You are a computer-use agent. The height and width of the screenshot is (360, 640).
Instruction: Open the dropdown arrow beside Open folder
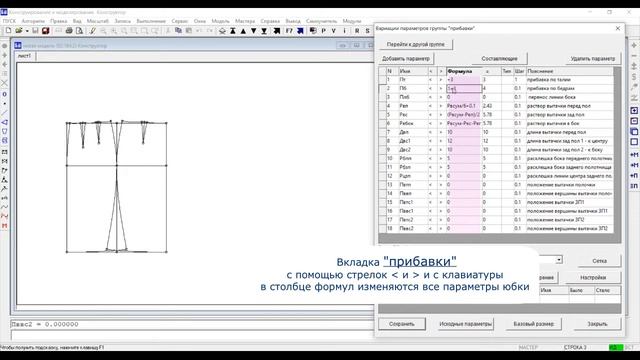(x=27, y=31)
